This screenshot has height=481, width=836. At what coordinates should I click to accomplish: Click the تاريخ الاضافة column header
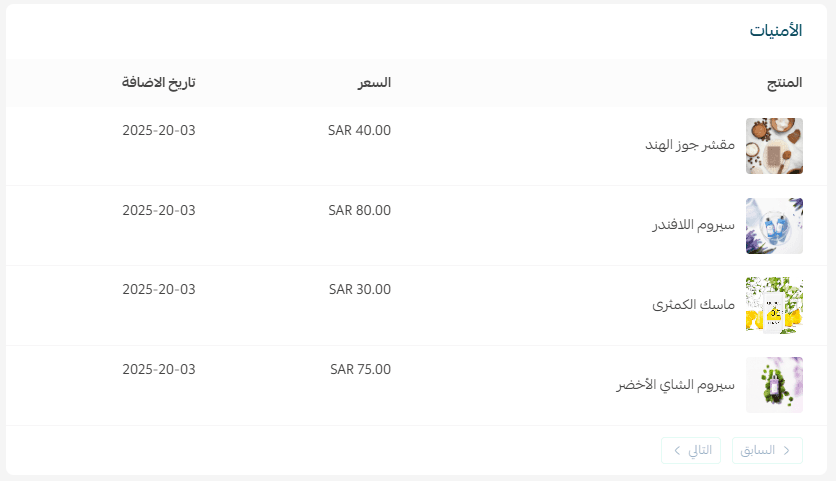click(x=159, y=82)
